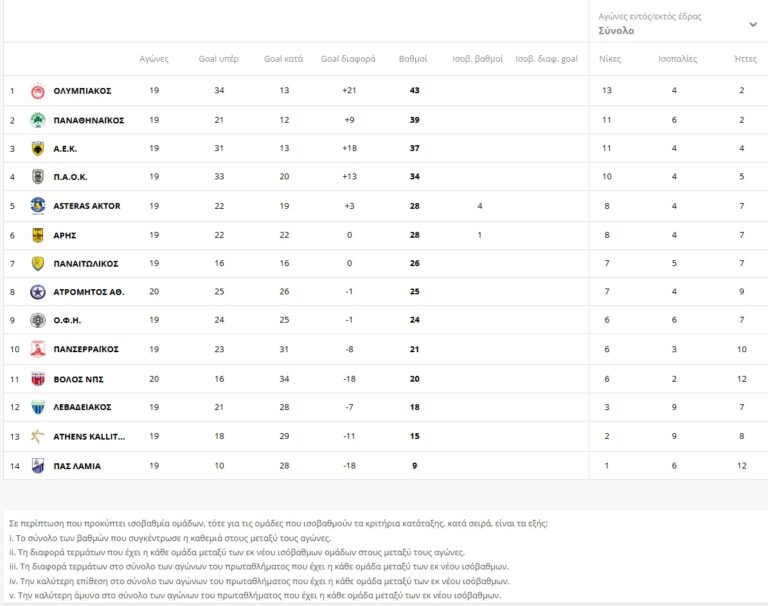This screenshot has height=606, width=768.
Task: Click the Νίκες column header
Action: pyautogui.click(x=609, y=59)
